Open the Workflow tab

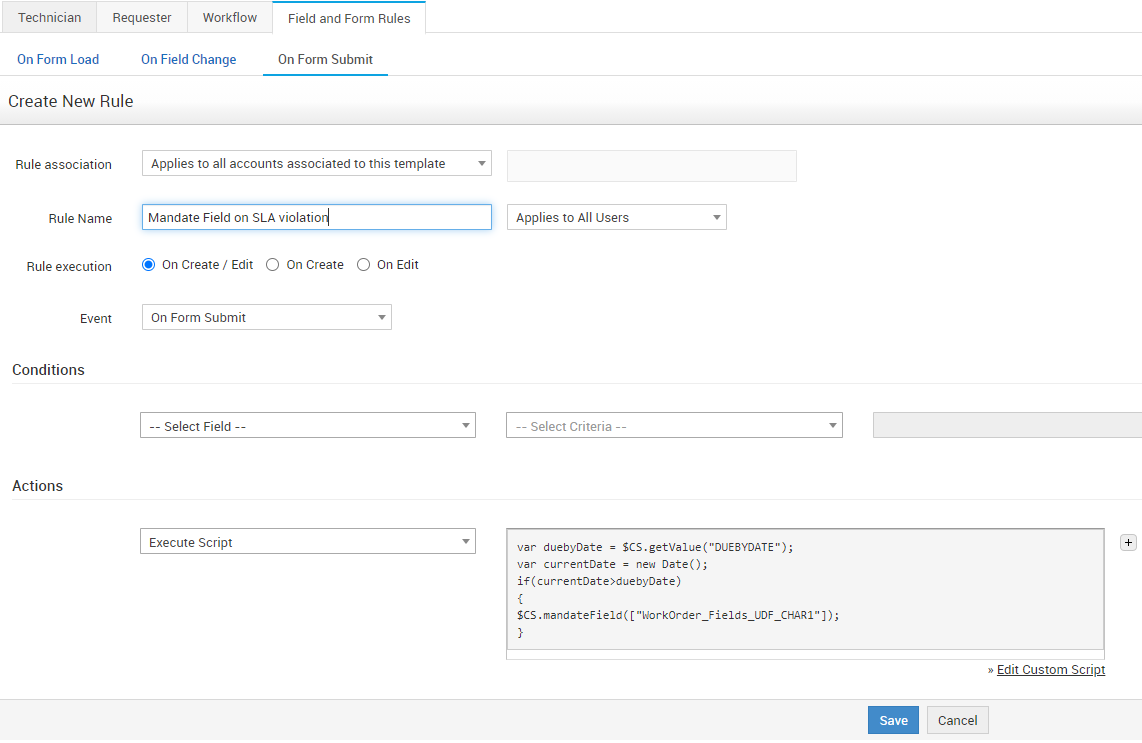pos(229,18)
